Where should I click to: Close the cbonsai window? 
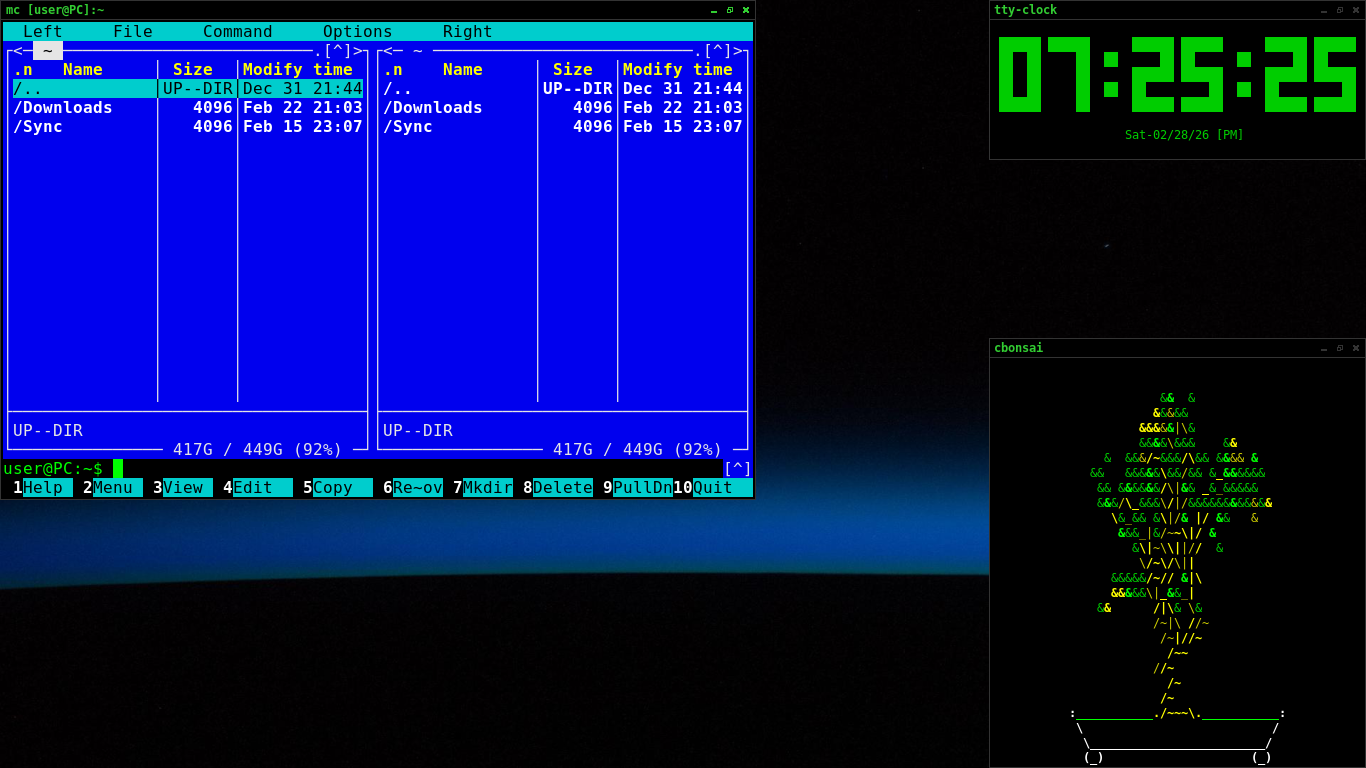pos(1356,348)
